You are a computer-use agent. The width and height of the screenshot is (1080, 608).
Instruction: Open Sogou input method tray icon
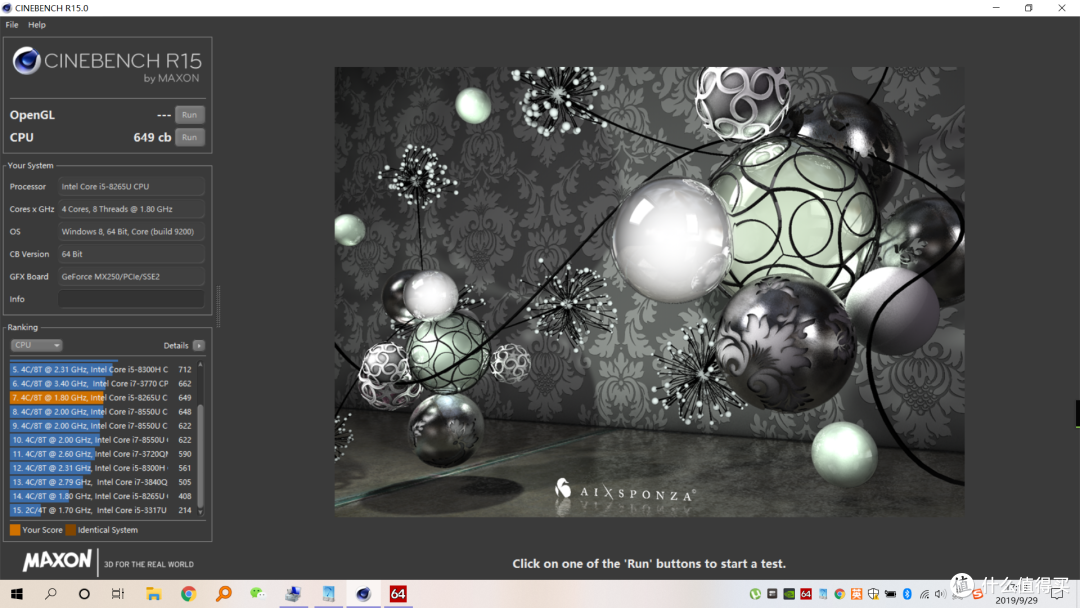pyautogui.click(x=977, y=594)
